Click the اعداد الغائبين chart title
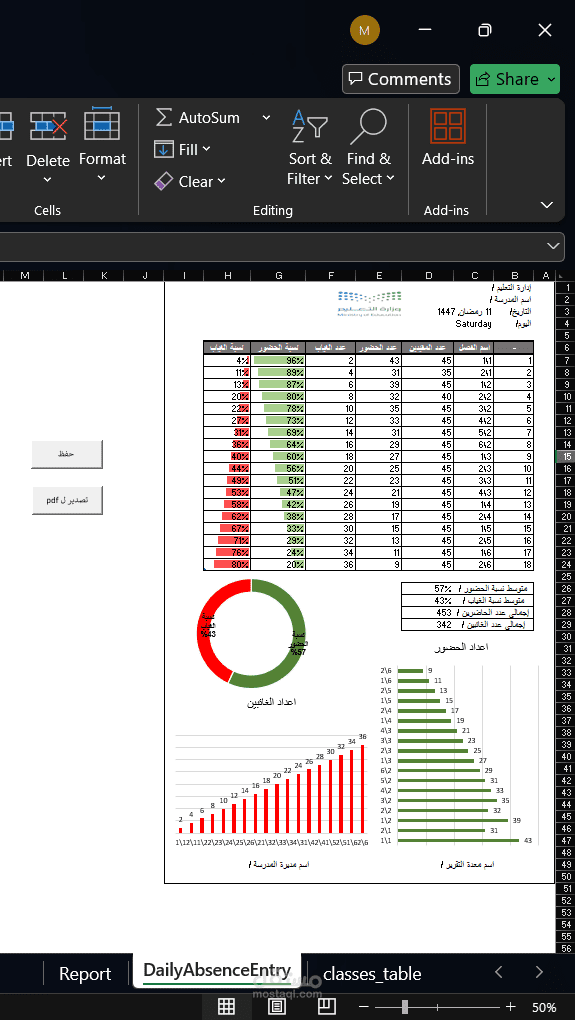Screen dimensions: 575x1020 click(271, 703)
